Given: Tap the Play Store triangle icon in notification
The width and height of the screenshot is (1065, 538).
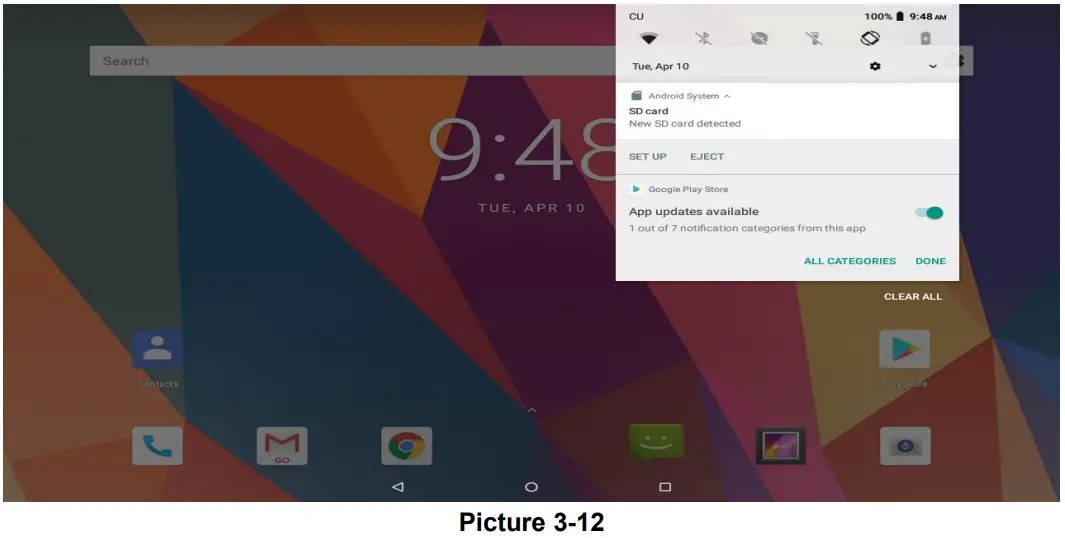Looking at the screenshot, I should coord(636,189).
